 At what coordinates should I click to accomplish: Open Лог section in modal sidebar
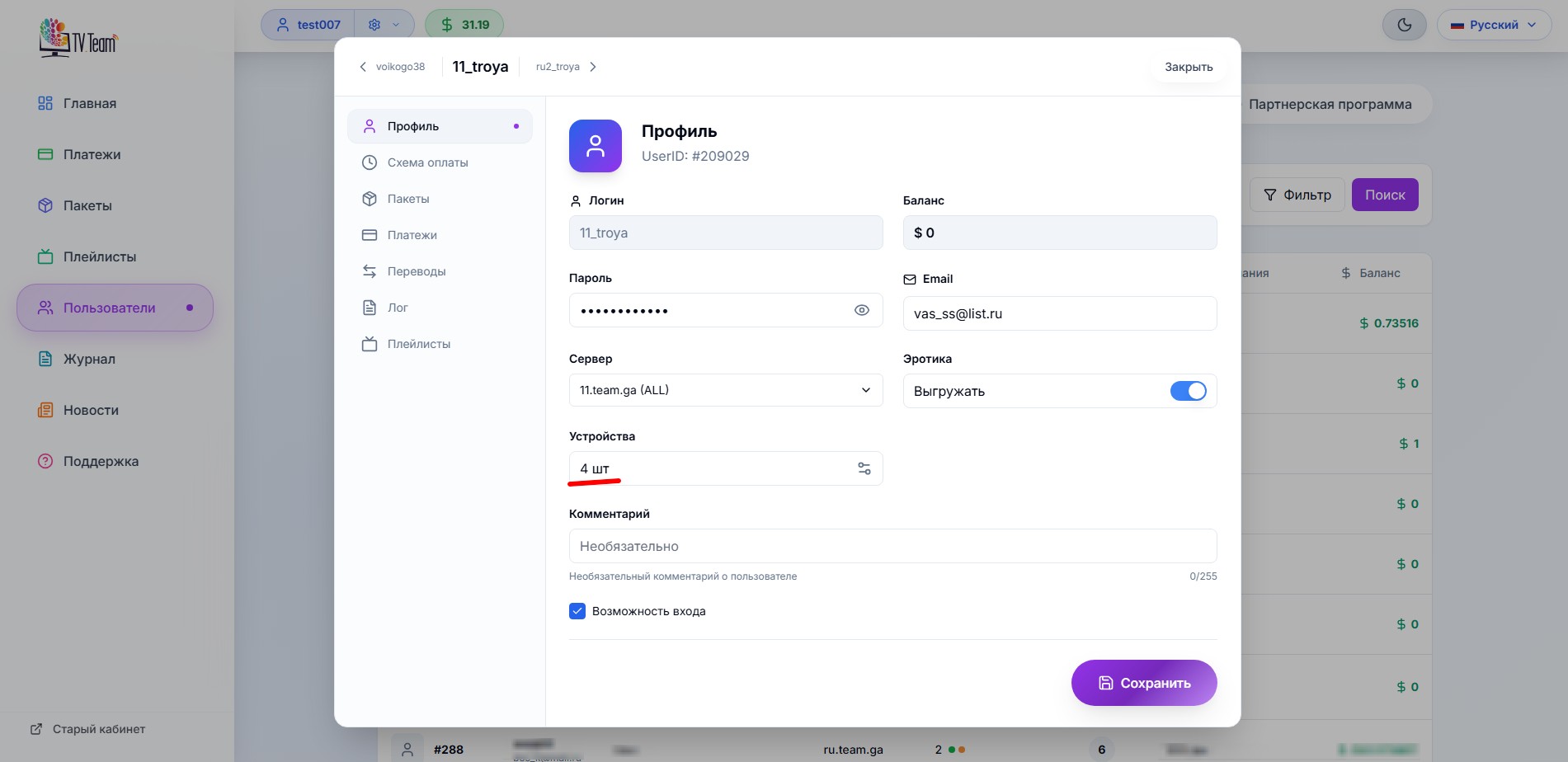(x=398, y=308)
